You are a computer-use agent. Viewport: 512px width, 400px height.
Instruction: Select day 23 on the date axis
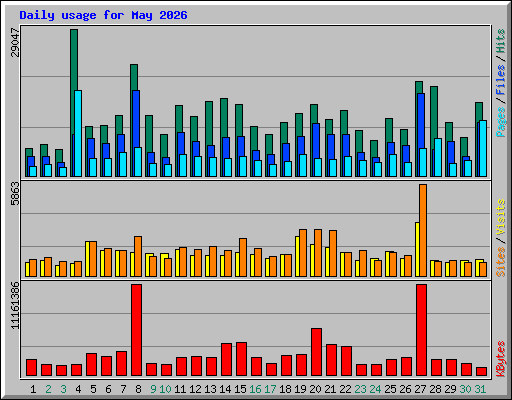click(x=360, y=389)
